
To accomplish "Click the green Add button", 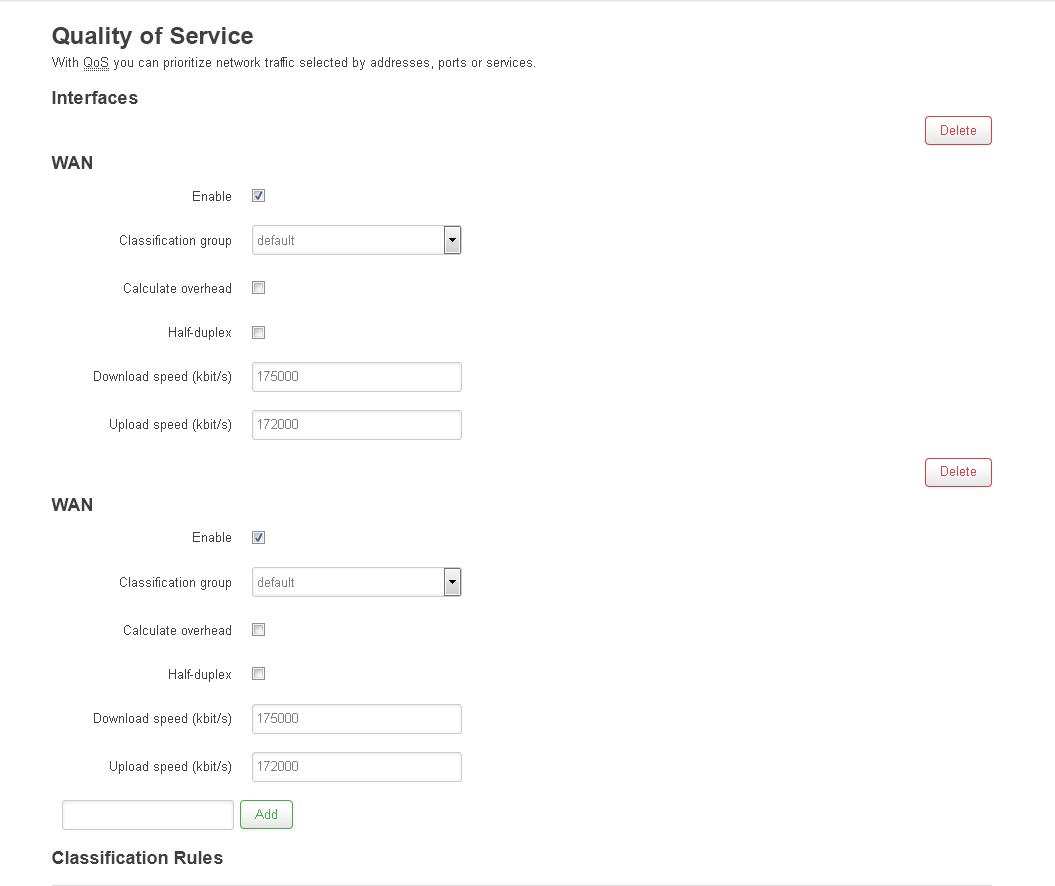I will click(x=266, y=814).
